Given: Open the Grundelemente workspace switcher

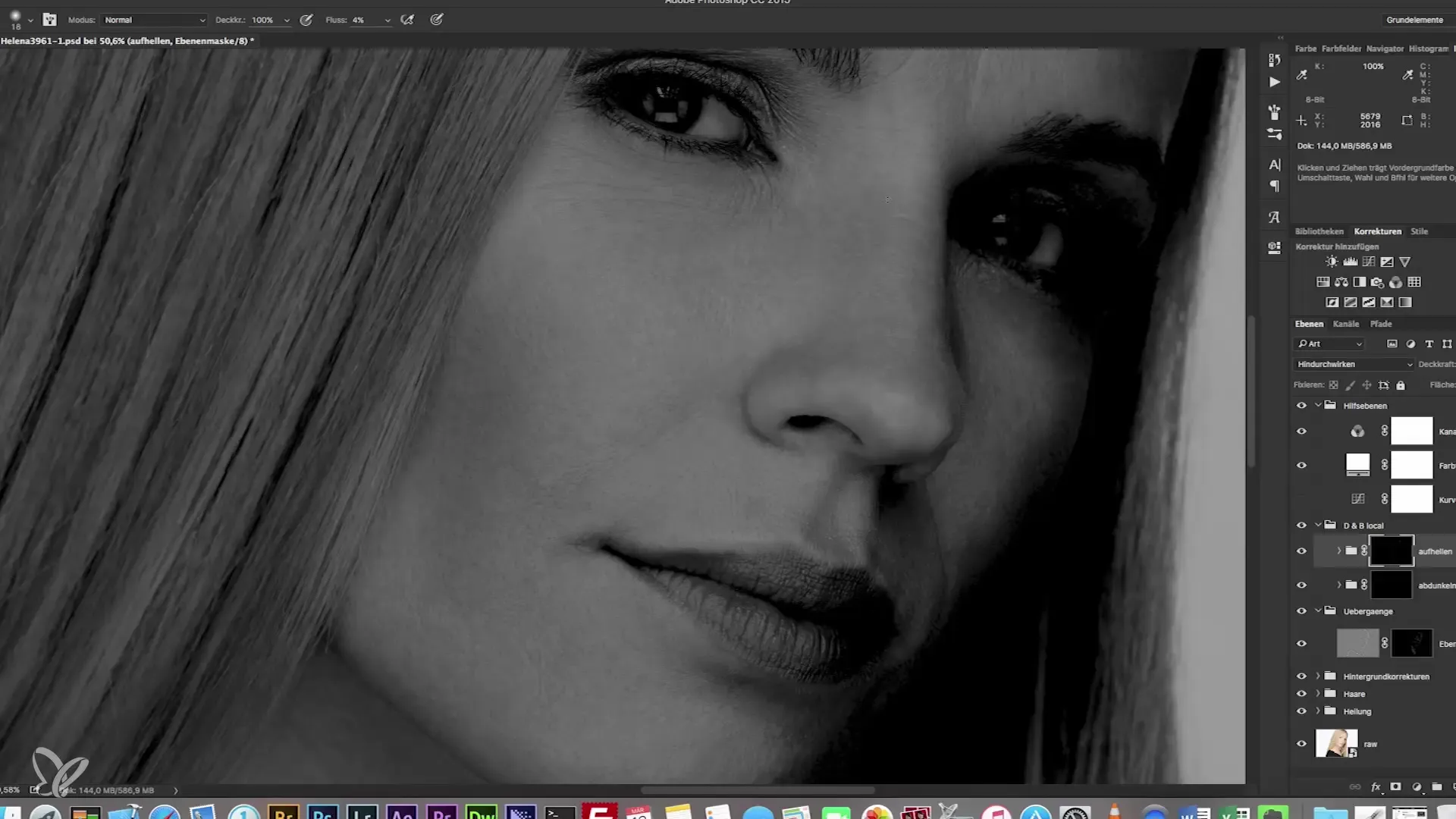Looking at the screenshot, I should (1414, 20).
